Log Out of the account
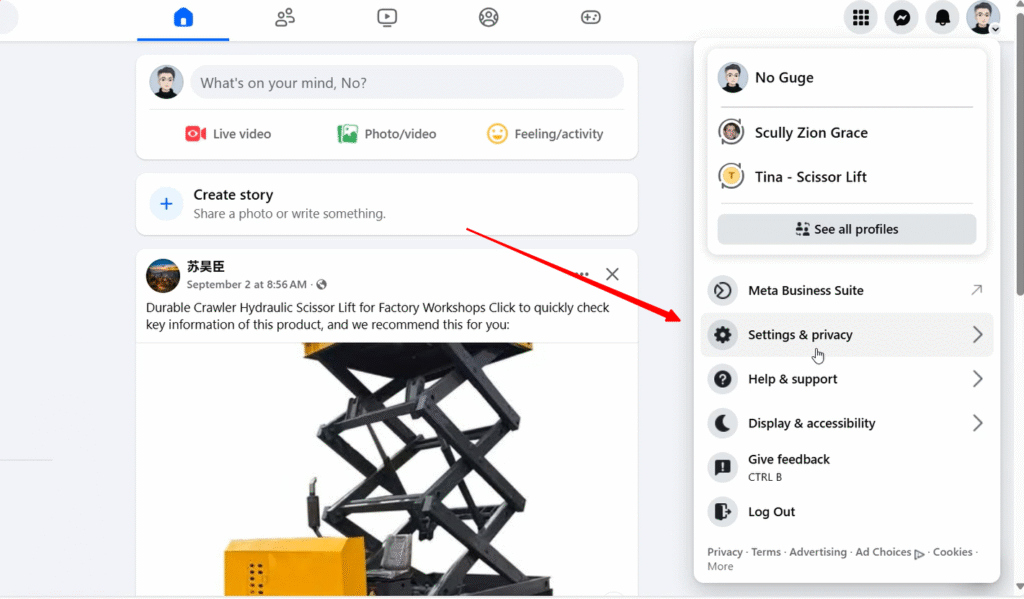 tap(771, 512)
